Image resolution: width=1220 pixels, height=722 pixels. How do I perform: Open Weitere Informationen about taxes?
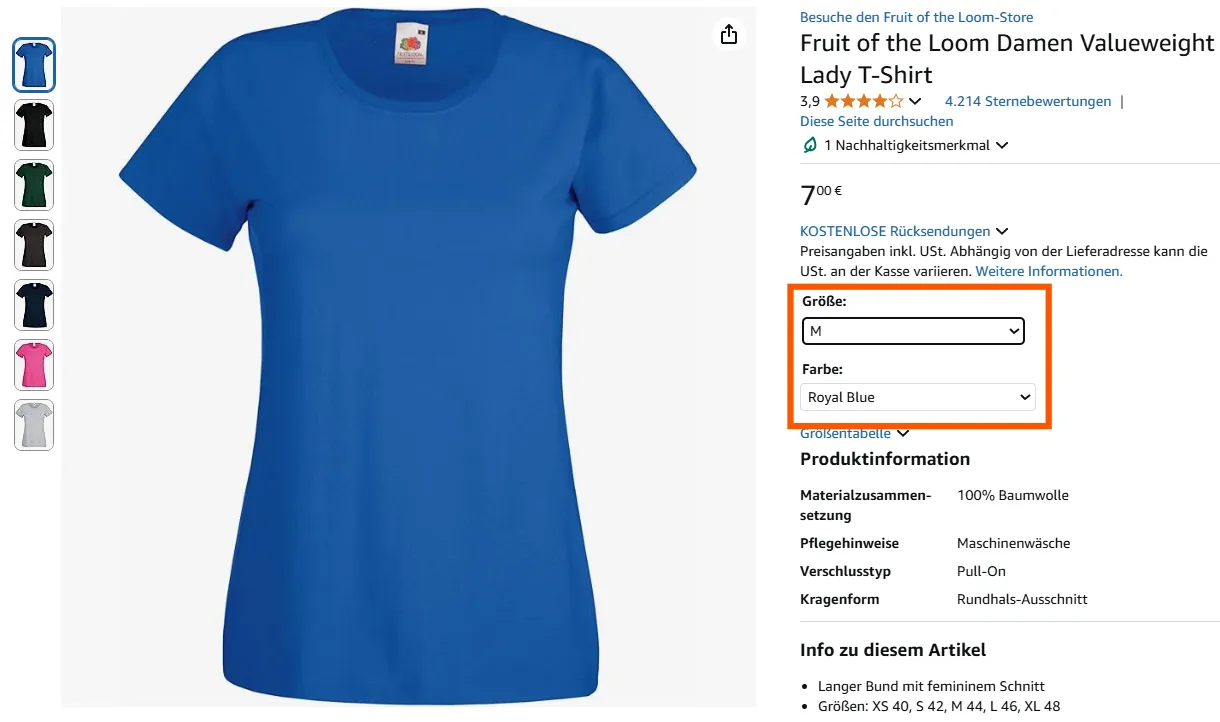pyautogui.click(x=1047, y=271)
